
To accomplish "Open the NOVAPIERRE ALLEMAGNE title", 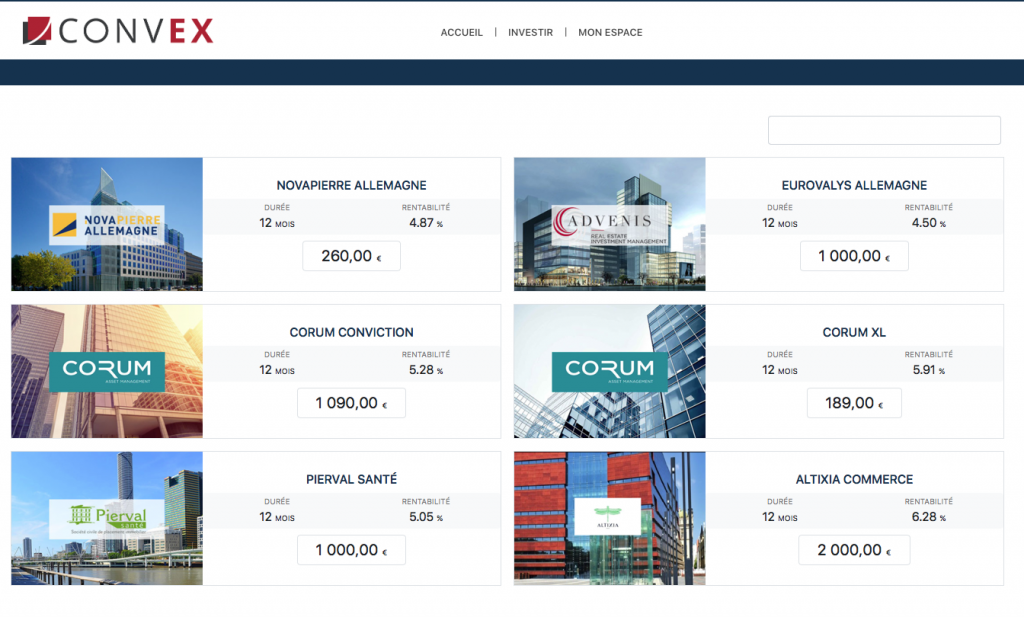I will [351, 185].
